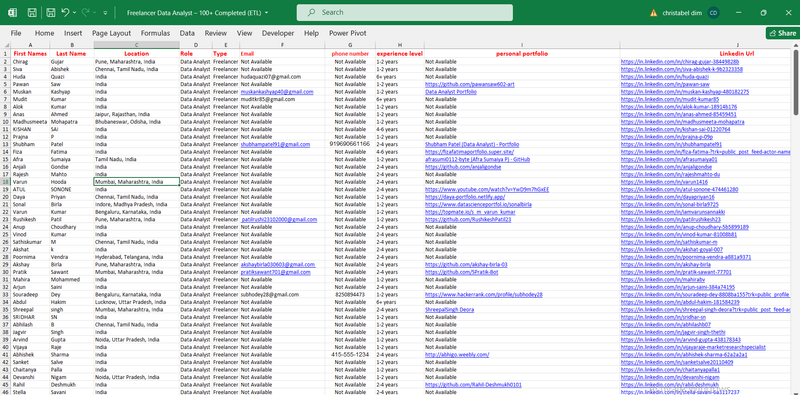Open the Shubham Patel (Data Analyst) - Portfolio link
The width and height of the screenshot is (800, 395).
(472, 144)
